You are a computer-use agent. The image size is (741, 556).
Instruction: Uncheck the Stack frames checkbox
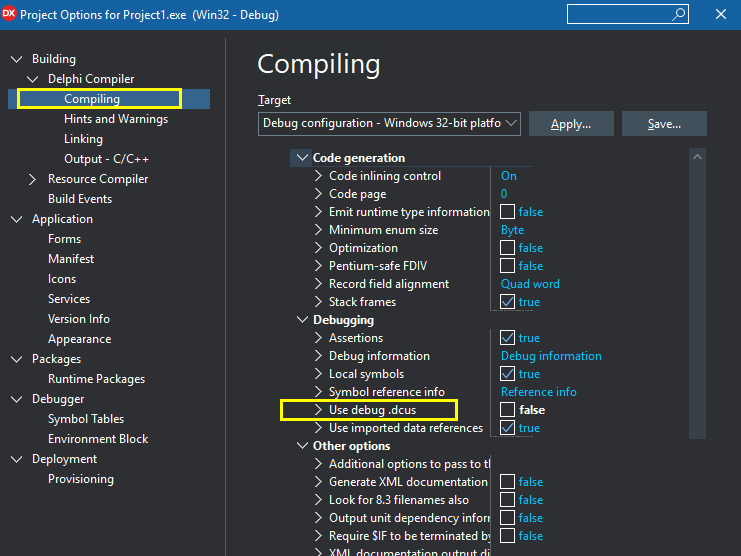[x=508, y=302]
